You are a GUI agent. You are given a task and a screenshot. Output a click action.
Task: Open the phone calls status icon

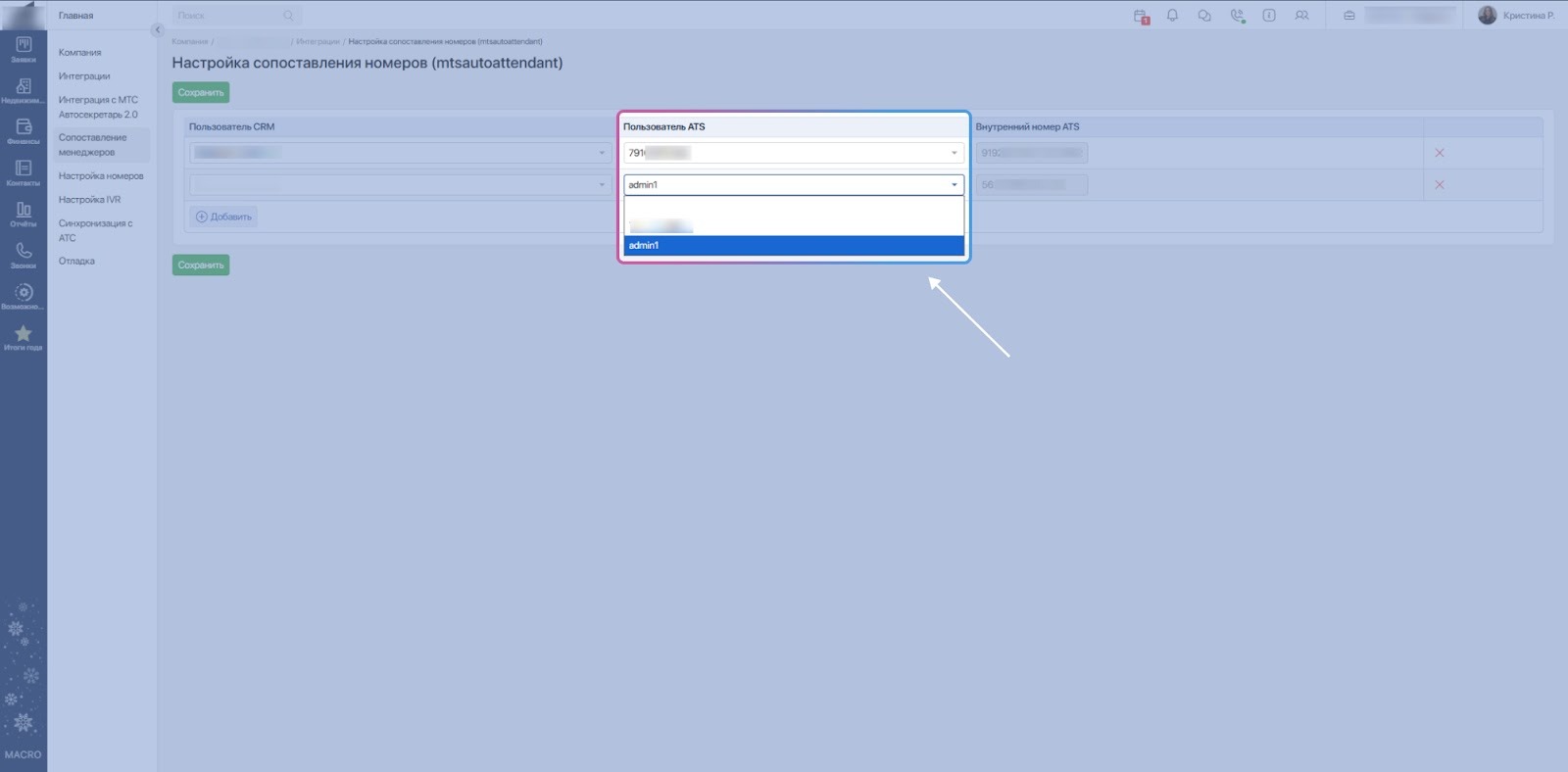pyautogui.click(x=1237, y=16)
